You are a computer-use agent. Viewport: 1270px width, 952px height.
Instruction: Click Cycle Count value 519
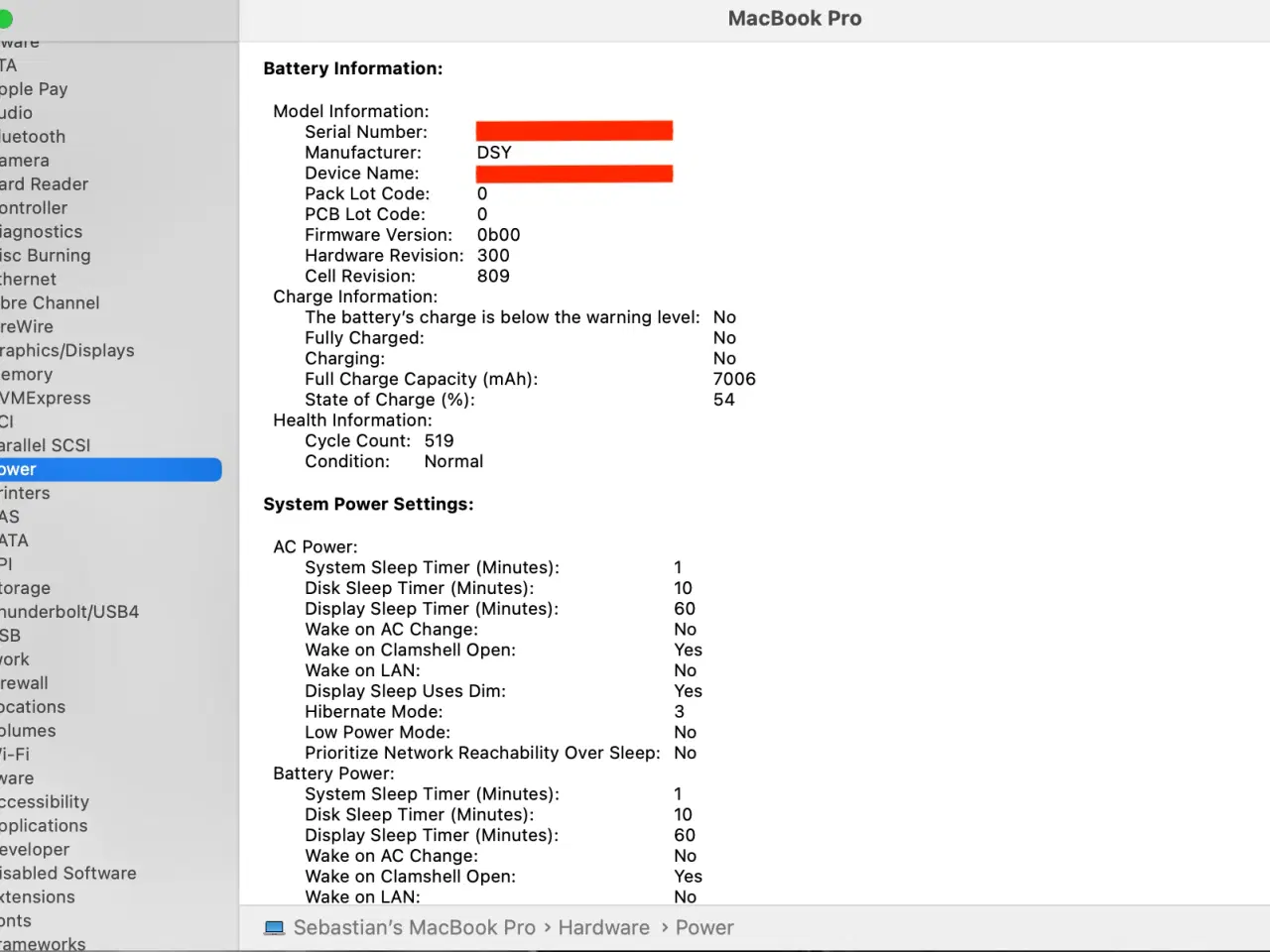point(439,441)
